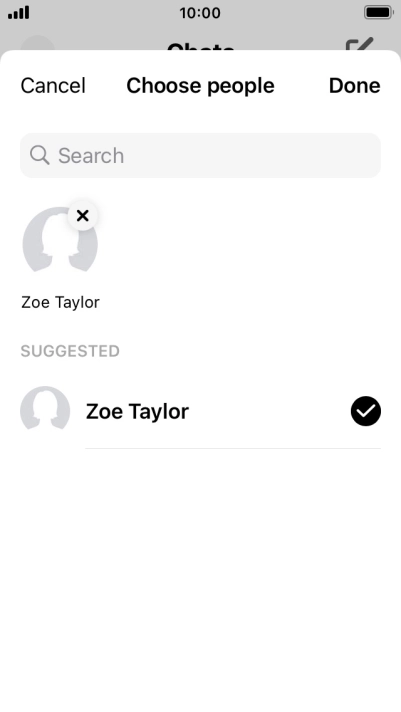Click the magnifying glass search icon

(40, 155)
